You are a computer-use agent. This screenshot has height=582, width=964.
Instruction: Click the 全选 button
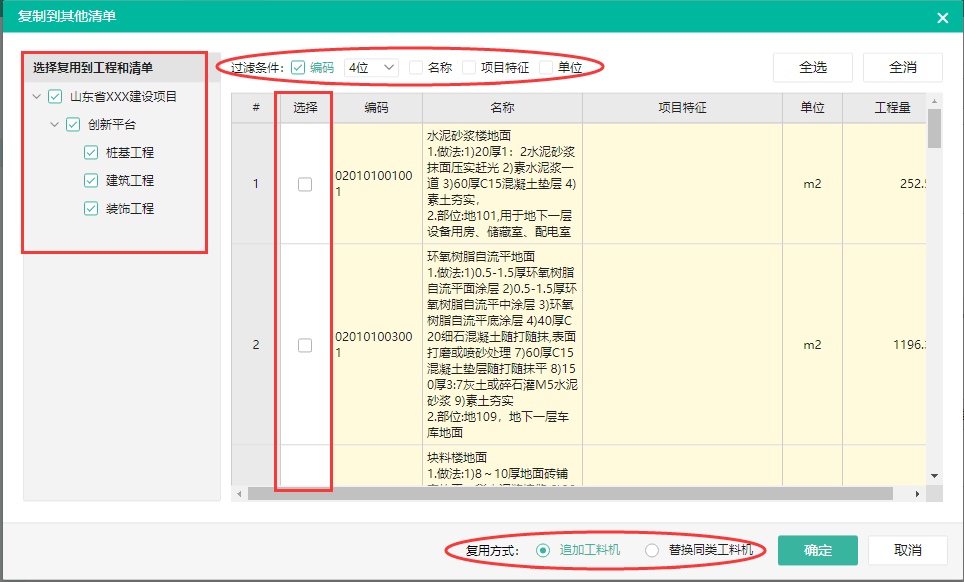pyautogui.click(x=813, y=68)
